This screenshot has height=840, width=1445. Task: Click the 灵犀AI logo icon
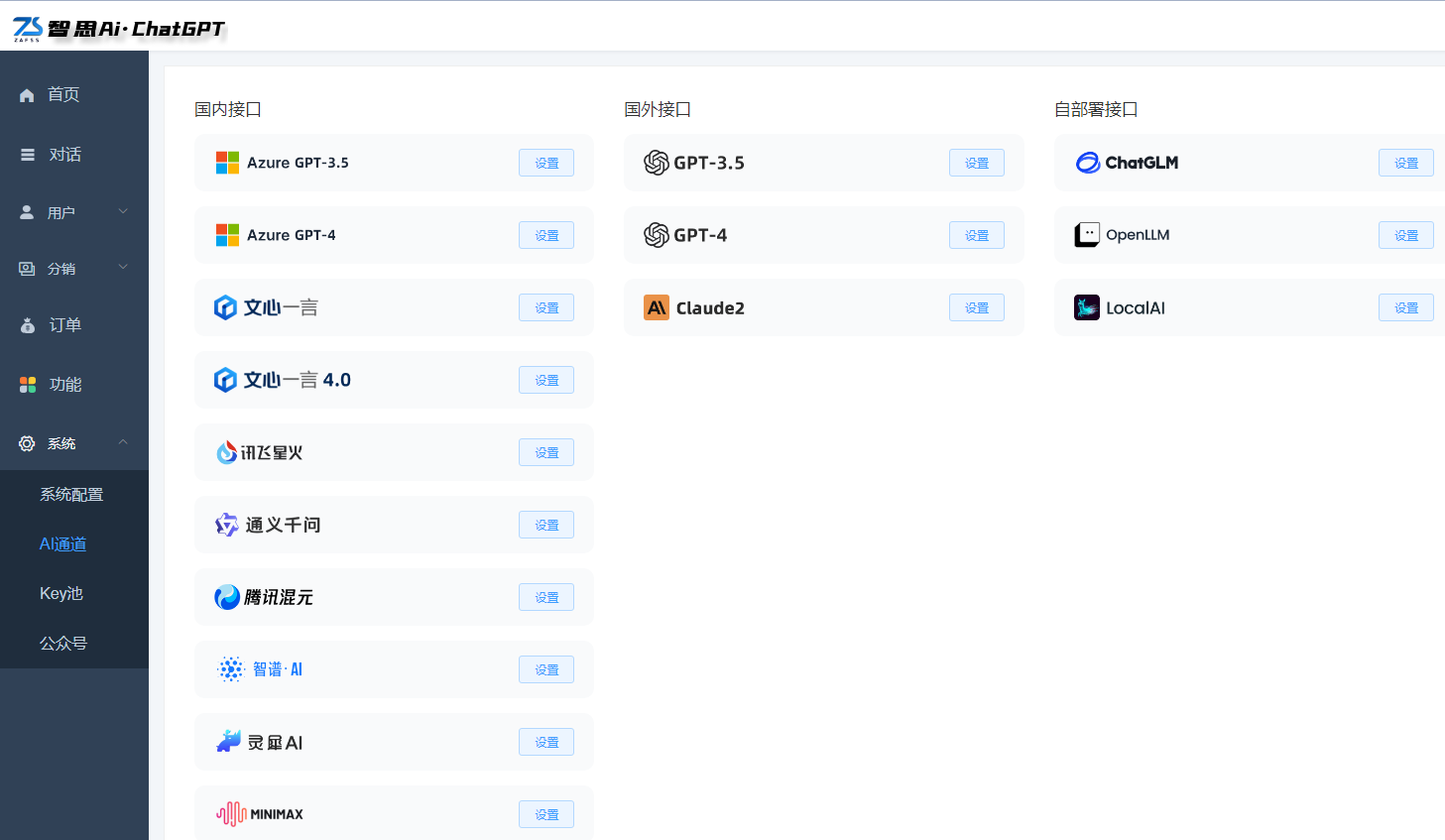pos(229,741)
